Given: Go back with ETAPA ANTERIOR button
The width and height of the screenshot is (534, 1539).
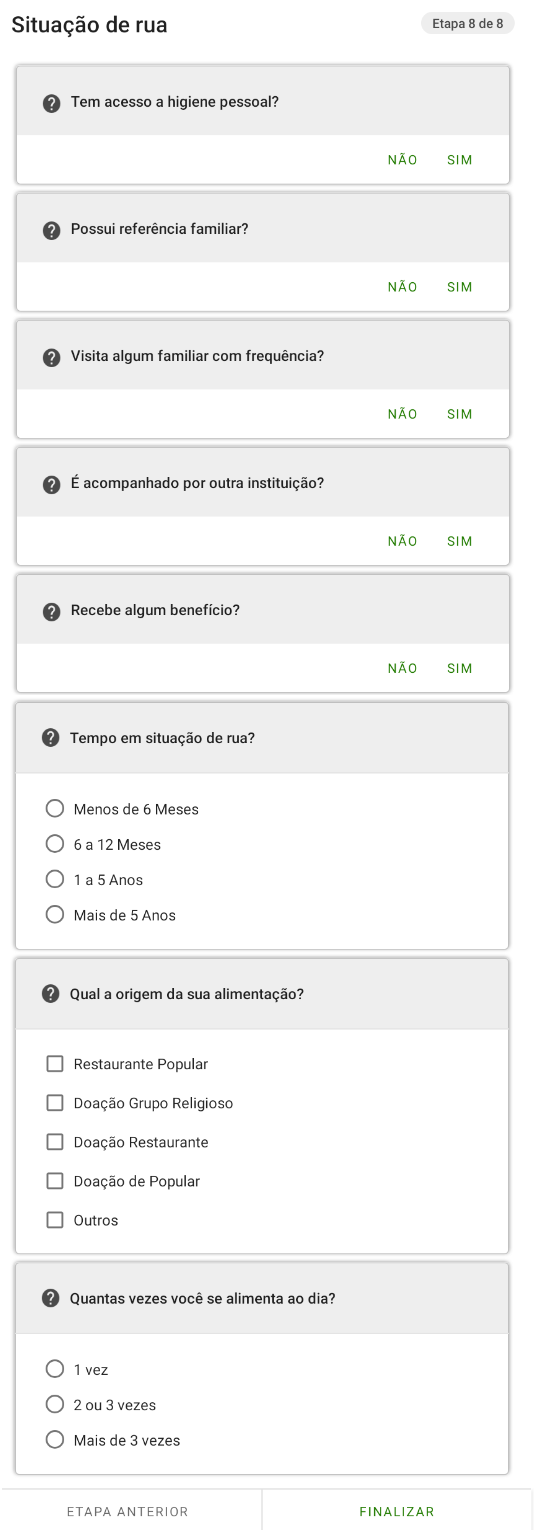Looking at the screenshot, I should pos(127,1512).
